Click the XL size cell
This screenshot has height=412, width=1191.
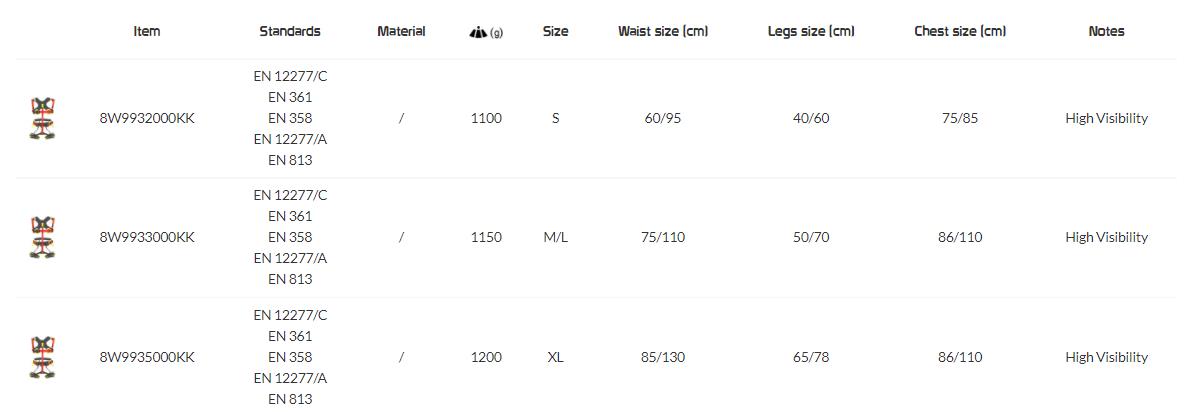[x=555, y=357]
